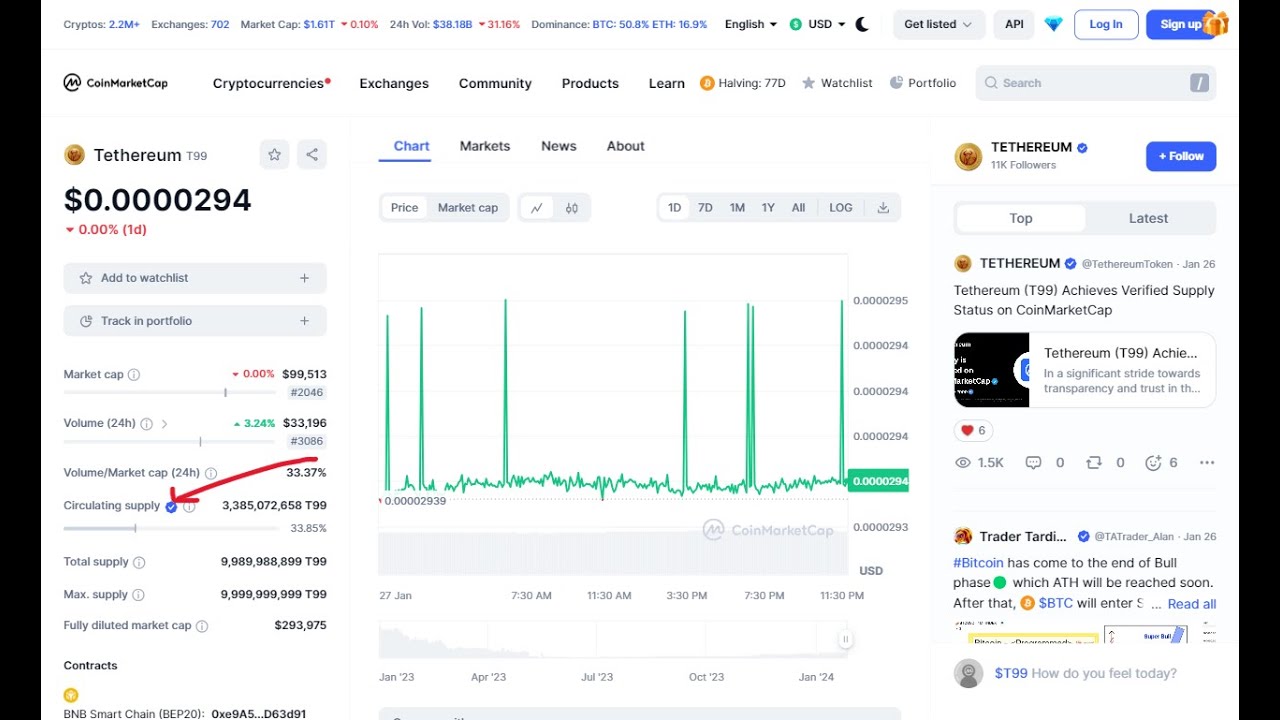Click the Market cap info icon
Screen dimensions: 1280x720
(x=134, y=374)
